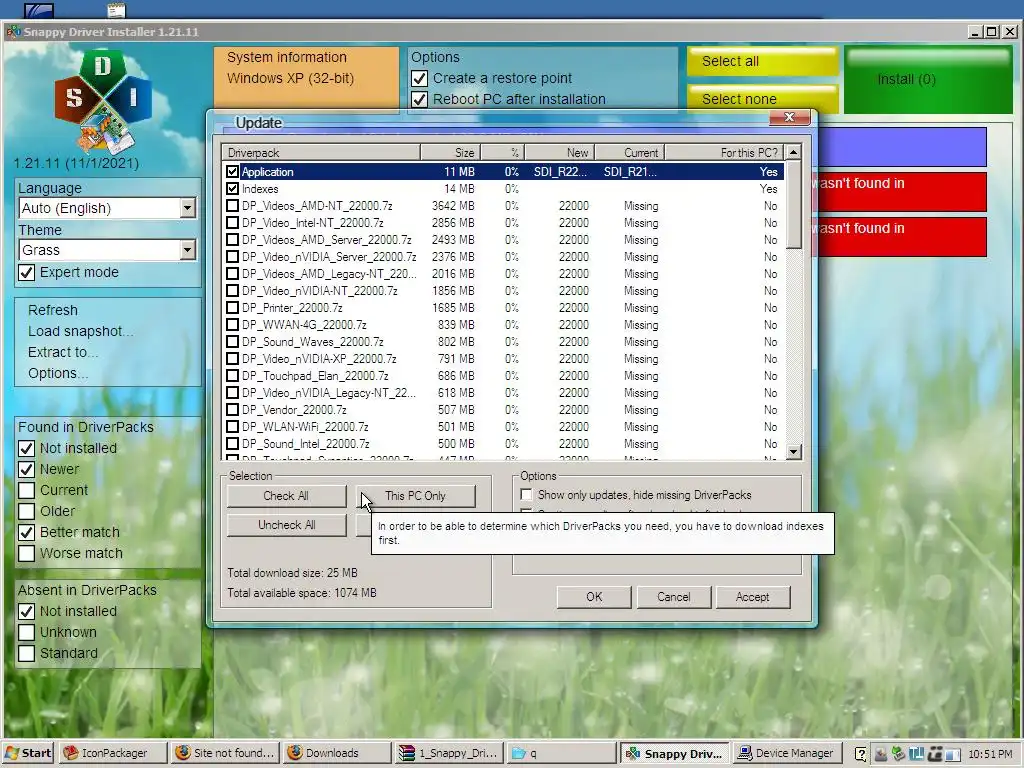Click the taskbar clock 10:51 PM
This screenshot has width=1024, height=768.
tap(990, 754)
